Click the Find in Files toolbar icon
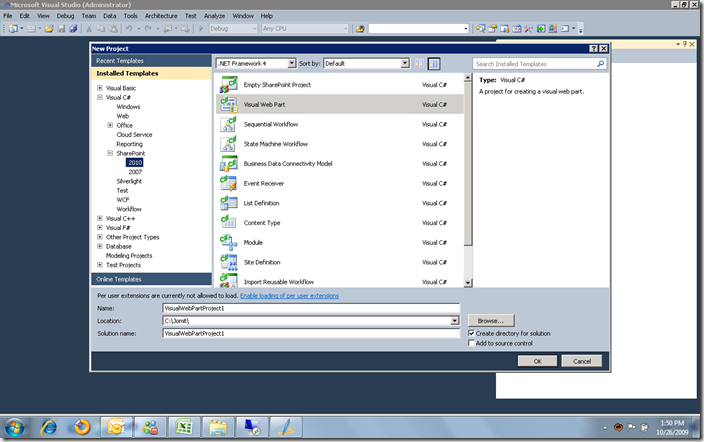Viewport: 704px width, 442px height. pos(360,28)
